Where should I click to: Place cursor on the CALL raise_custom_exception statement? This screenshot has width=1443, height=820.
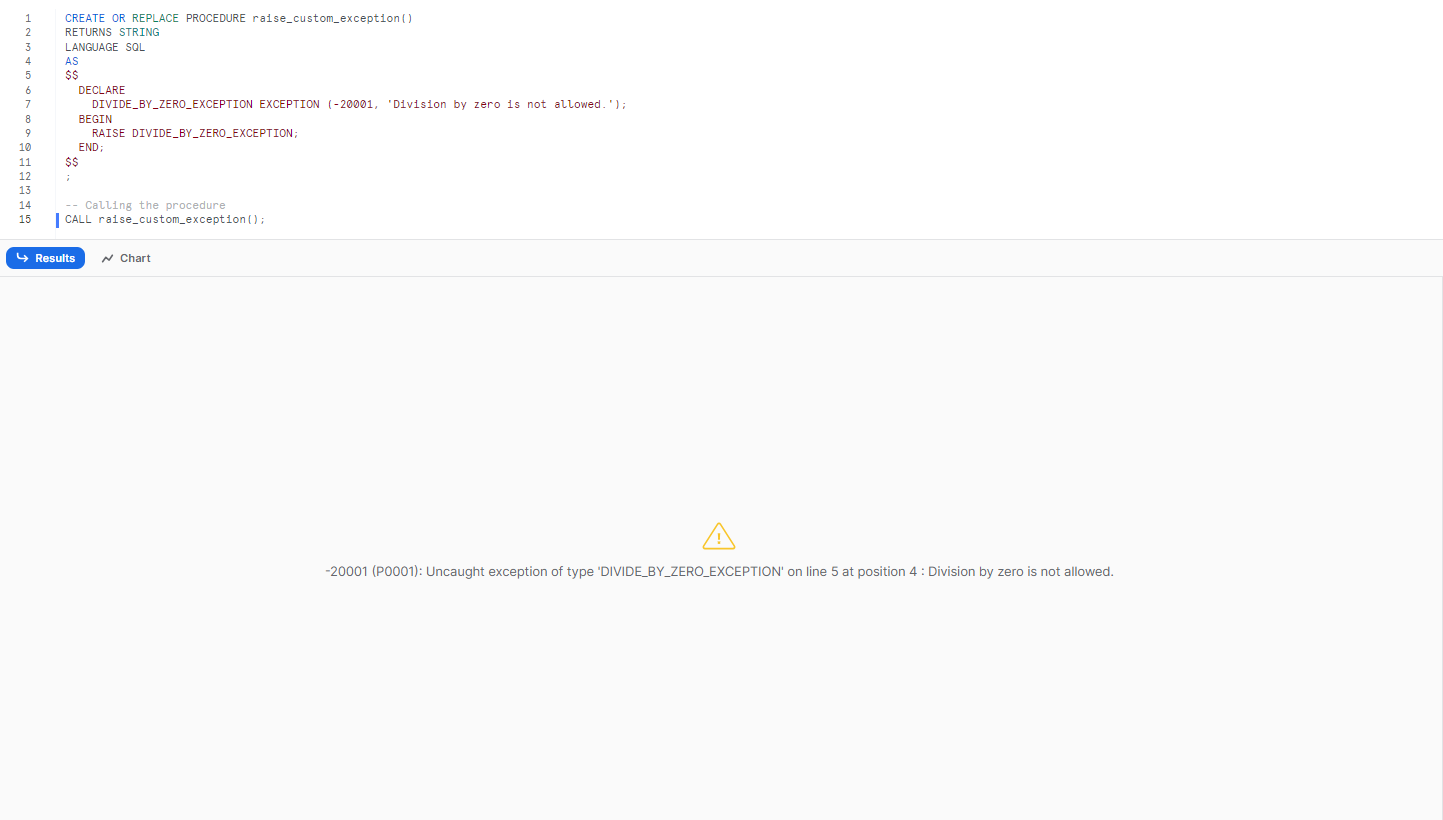click(x=164, y=219)
